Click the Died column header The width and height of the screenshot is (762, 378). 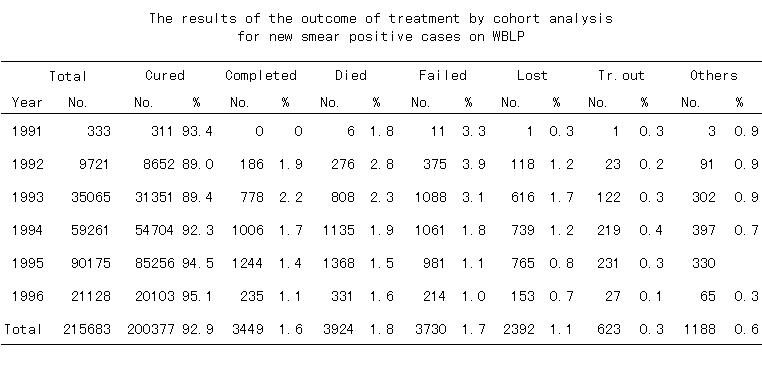coord(350,75)
